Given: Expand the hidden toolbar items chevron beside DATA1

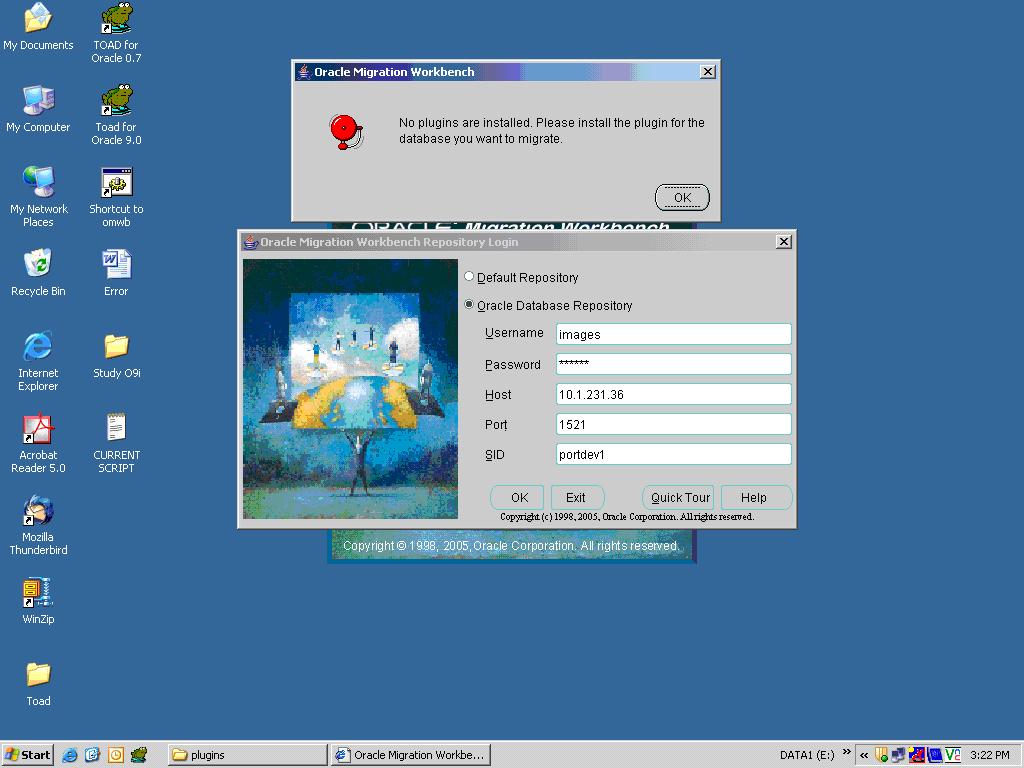Looking at the screenshot, I should (x=846, y=752).
